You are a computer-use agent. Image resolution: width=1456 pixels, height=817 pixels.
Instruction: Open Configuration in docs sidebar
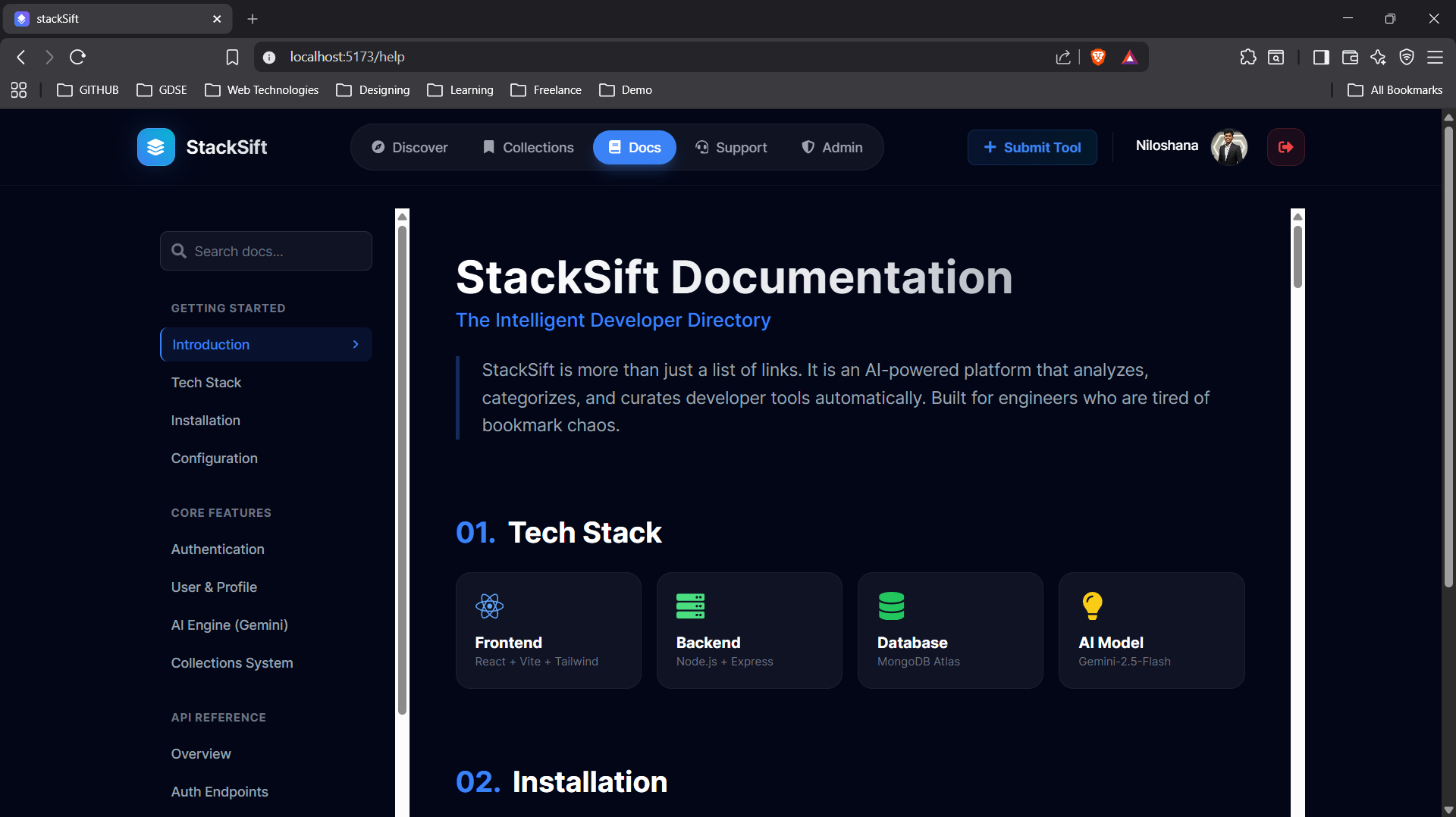(215, 459)
